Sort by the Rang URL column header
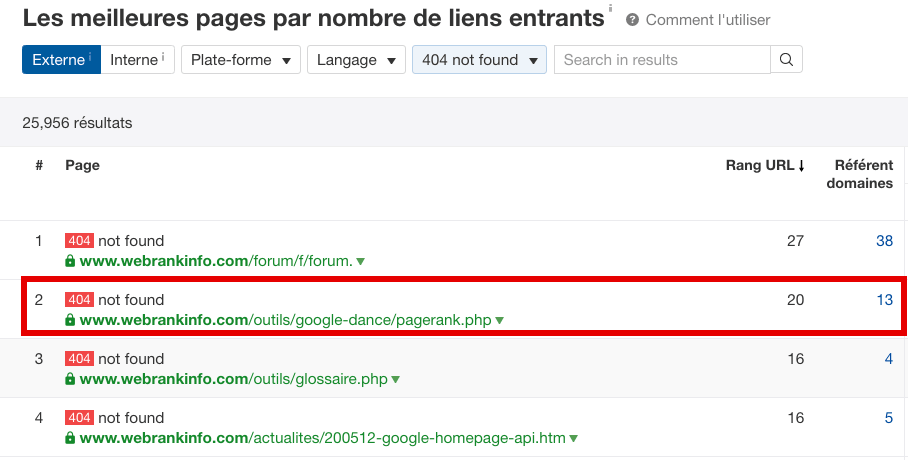 click(x=765, y=166)
